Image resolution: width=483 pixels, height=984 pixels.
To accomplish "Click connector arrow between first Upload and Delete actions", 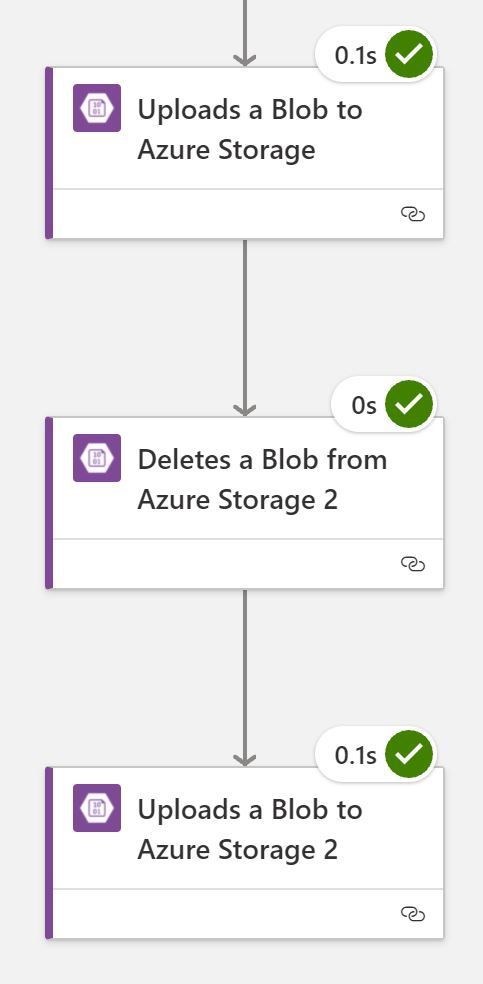I will (245, 328).
